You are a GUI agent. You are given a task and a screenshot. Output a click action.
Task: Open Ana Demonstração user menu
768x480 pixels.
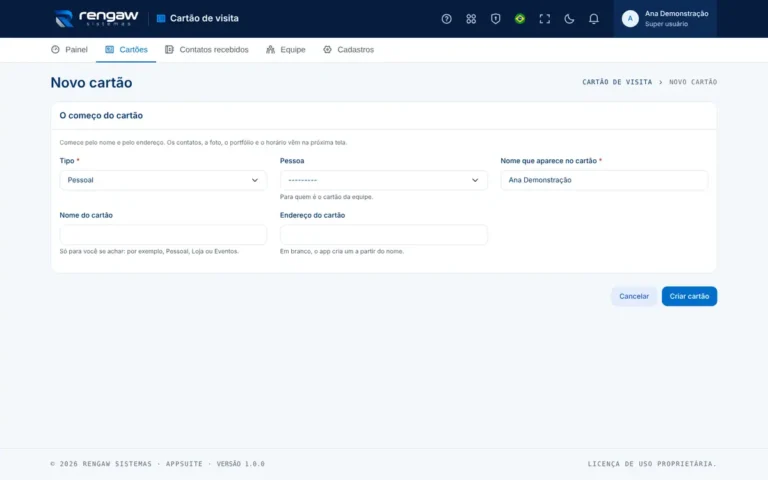click(665, 19)
